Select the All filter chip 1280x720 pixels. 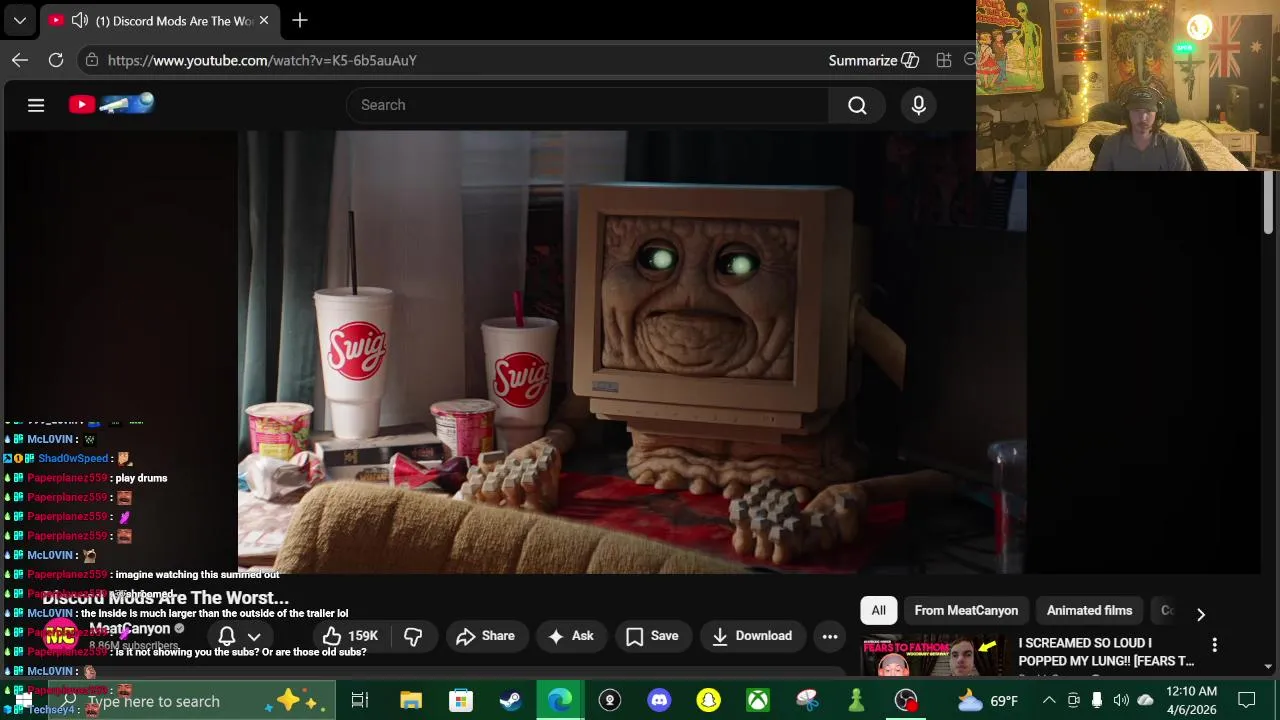(878, 610)
